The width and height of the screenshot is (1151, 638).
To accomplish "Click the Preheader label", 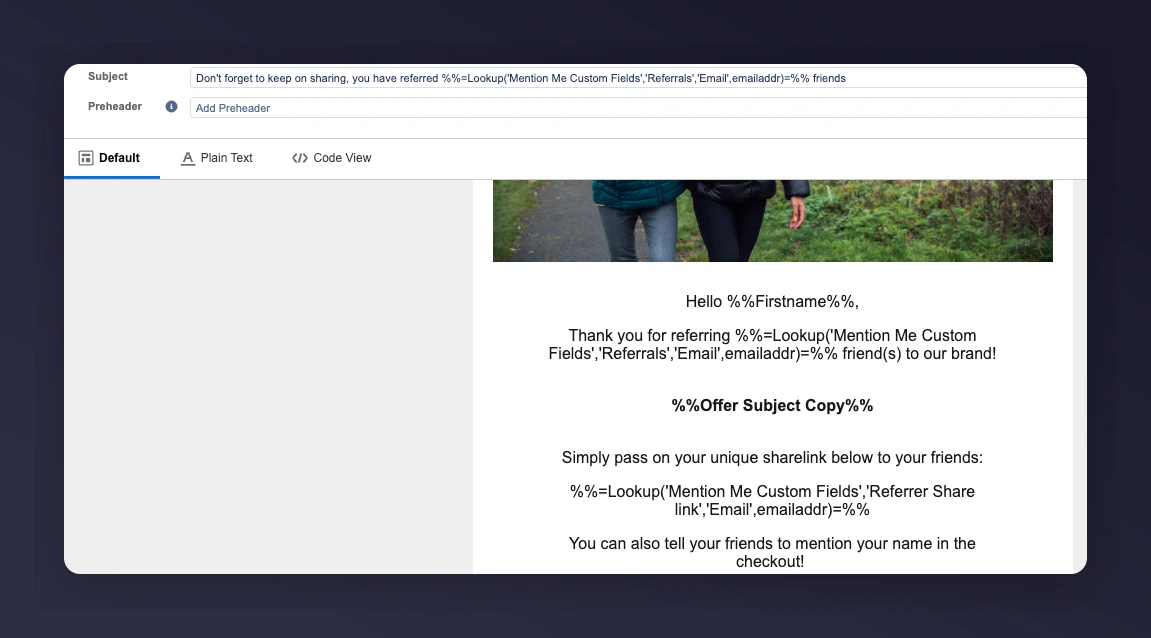I will coord(115,106).
